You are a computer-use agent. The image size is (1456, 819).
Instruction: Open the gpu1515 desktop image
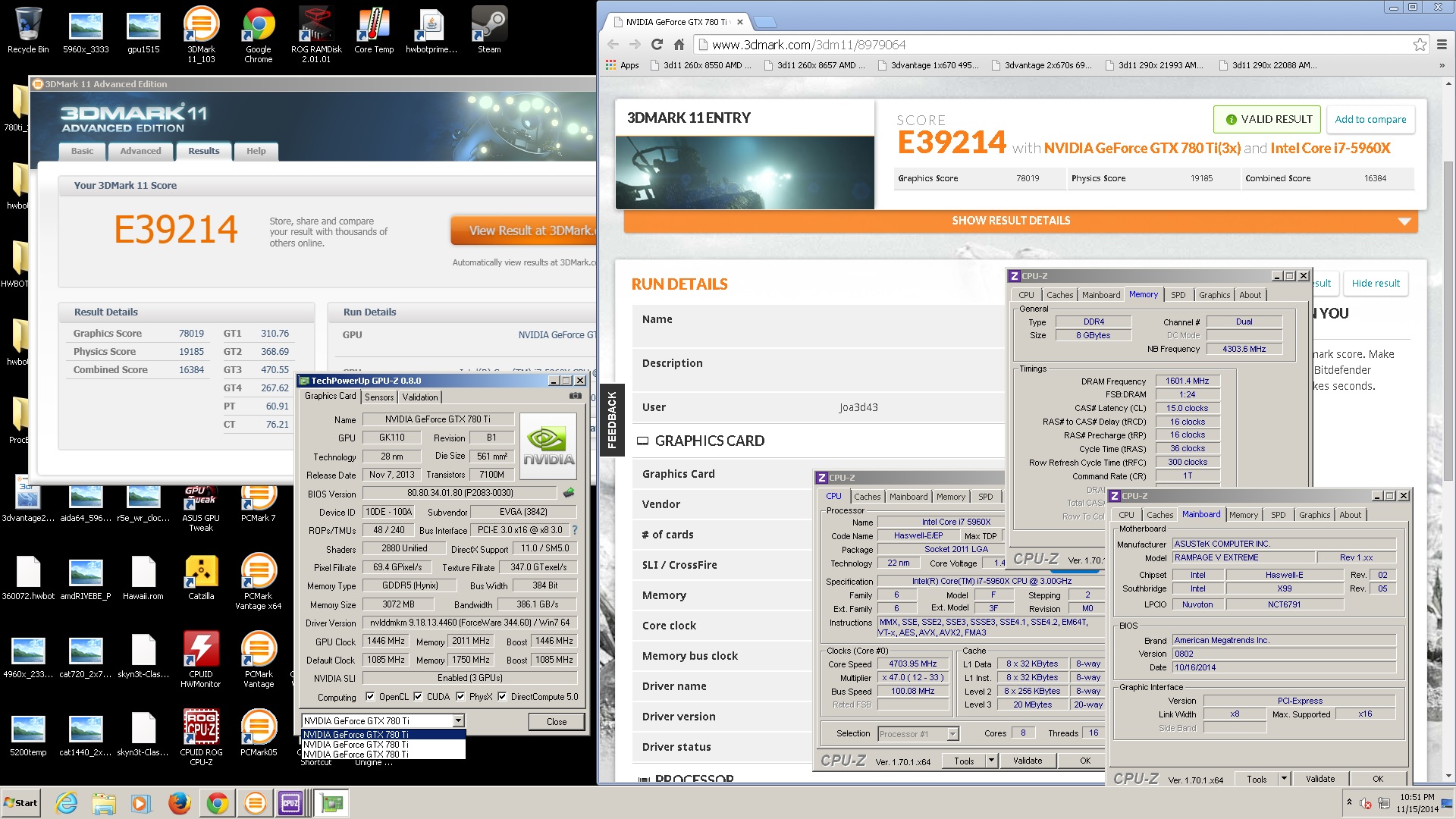143,30
